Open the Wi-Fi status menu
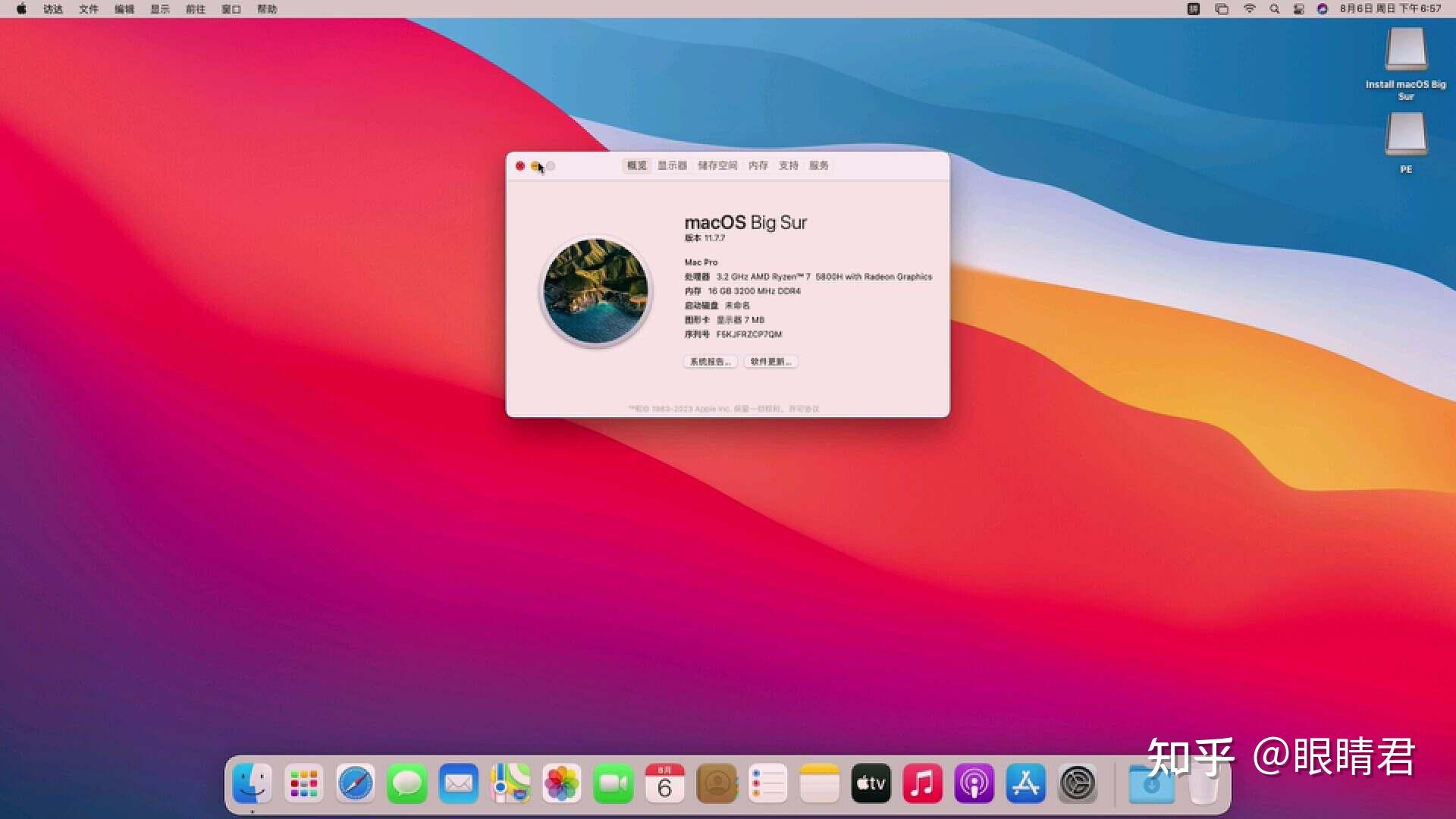Image resolution: width=1456 pixels, height=819 pixels. point(1250,9)
